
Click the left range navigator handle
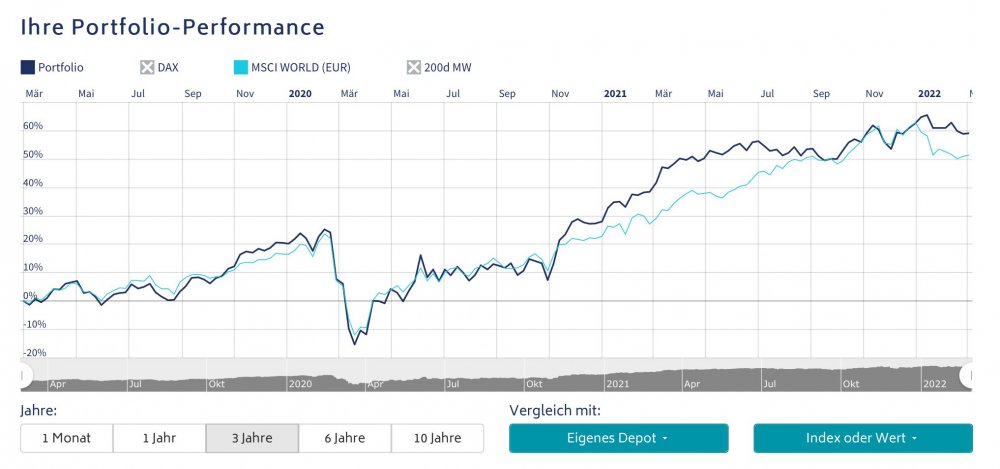(x=24, y=375)
